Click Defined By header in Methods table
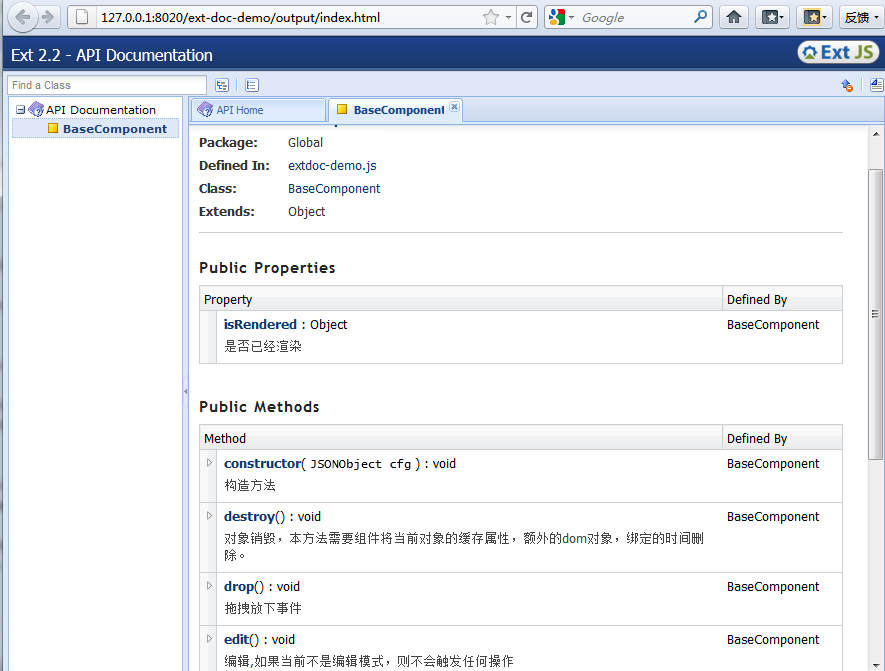885x671 pixels. pos(782,438)
